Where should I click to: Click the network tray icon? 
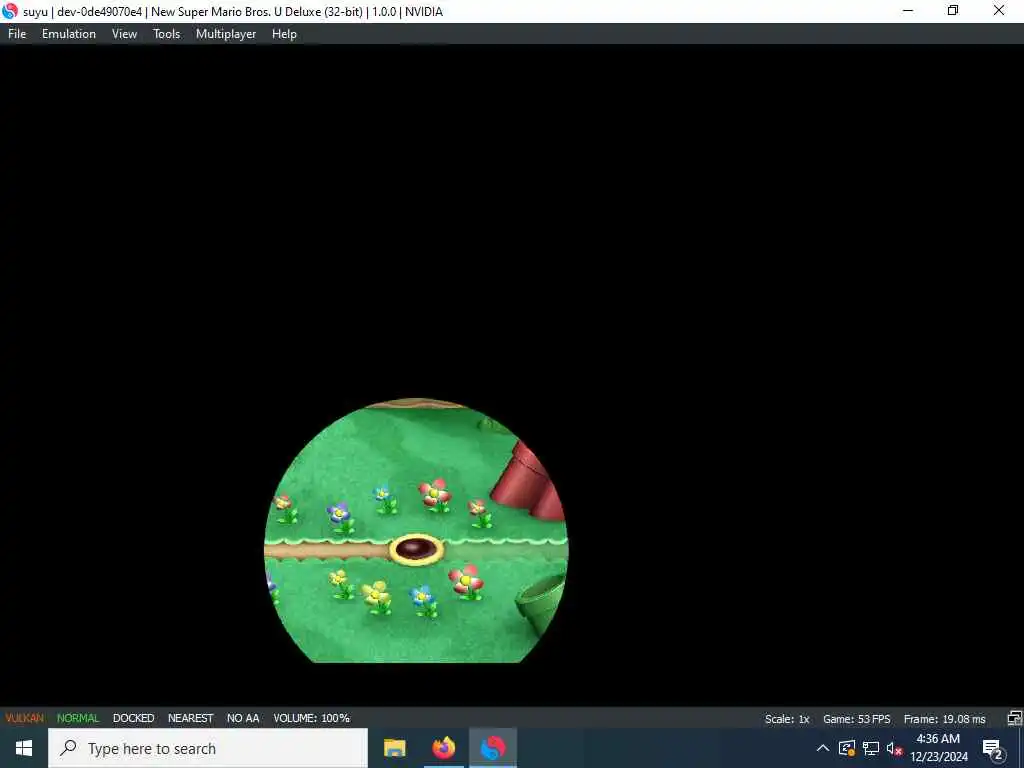[x=871, y=748]
